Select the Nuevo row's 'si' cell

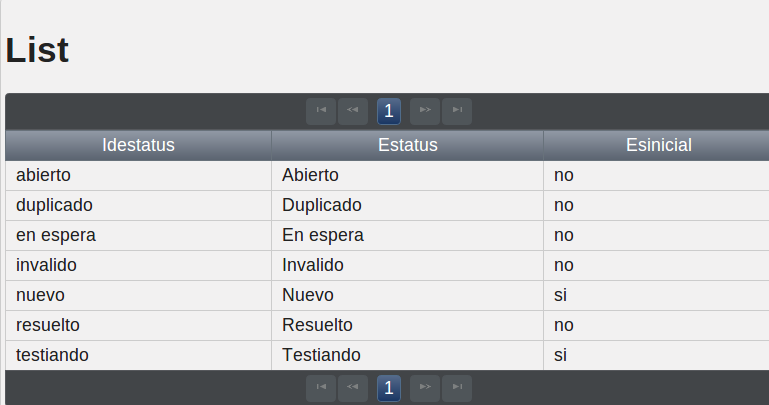pyautogui.click(x=656, y=295)
